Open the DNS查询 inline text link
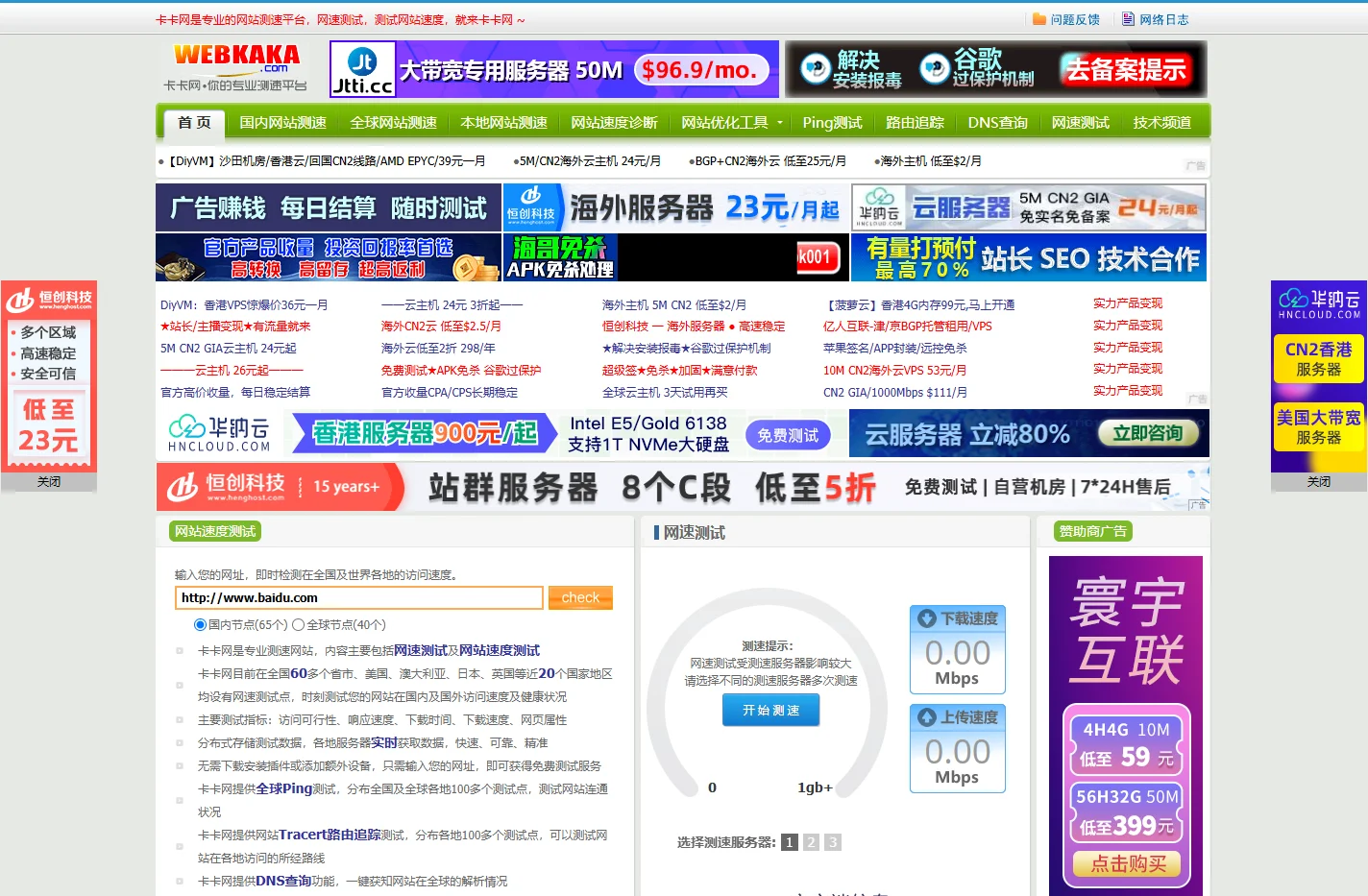1368x896 pixels. coord(283,881)
